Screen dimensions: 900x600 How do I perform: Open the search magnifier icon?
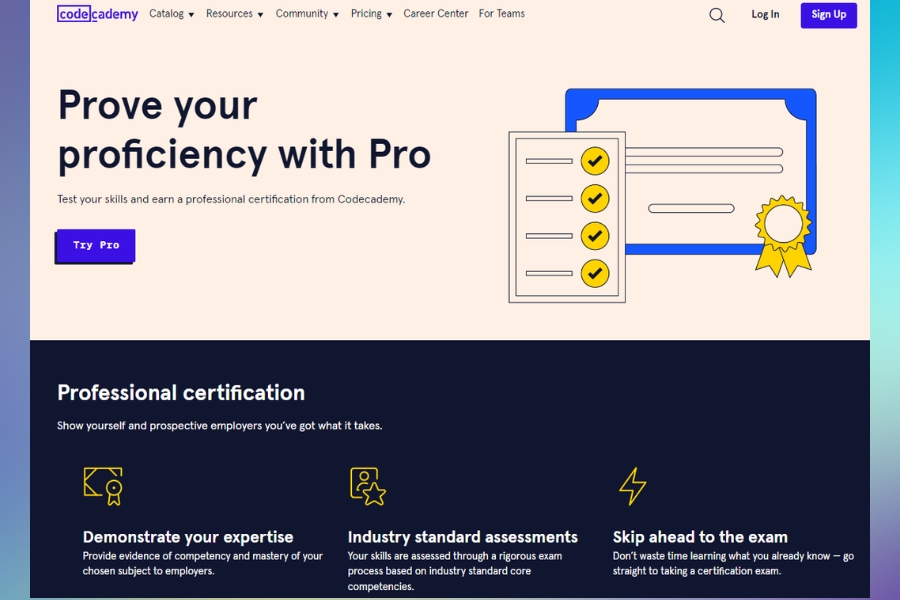pos(717,15)
